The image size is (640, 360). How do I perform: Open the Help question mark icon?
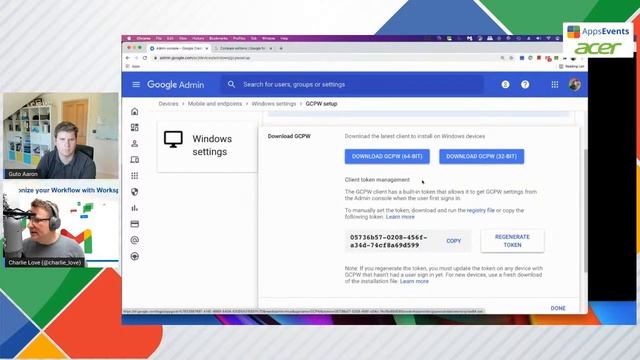[525, 84]
